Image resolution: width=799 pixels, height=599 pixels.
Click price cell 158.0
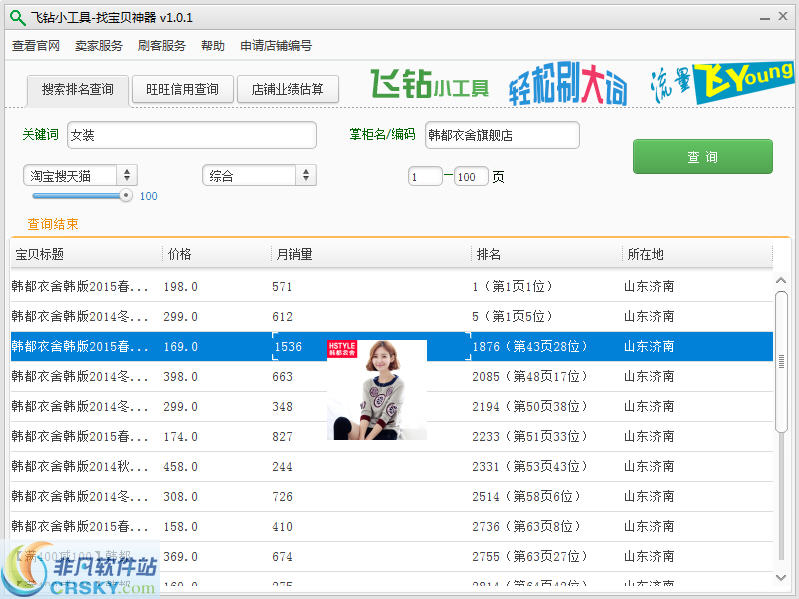pyautogui.click(x=180, y=527)
